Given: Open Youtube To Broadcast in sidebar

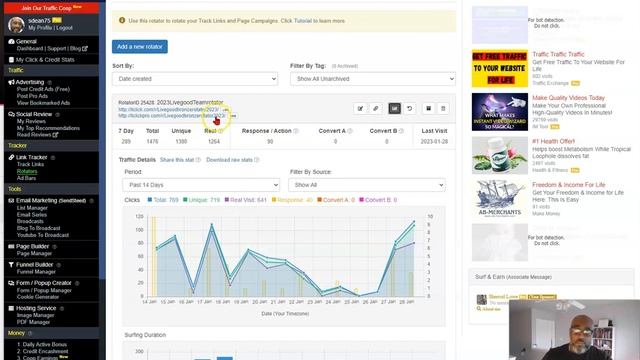Looking at the screenshot, I should coord(43,236).
